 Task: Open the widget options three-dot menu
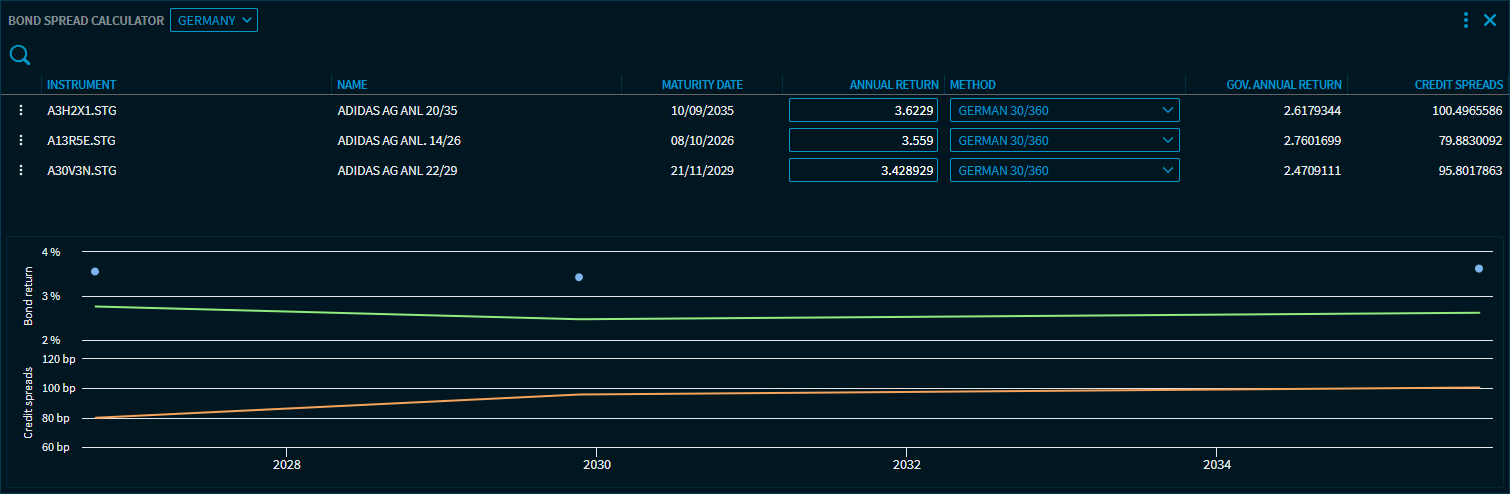coord(1465,20)
